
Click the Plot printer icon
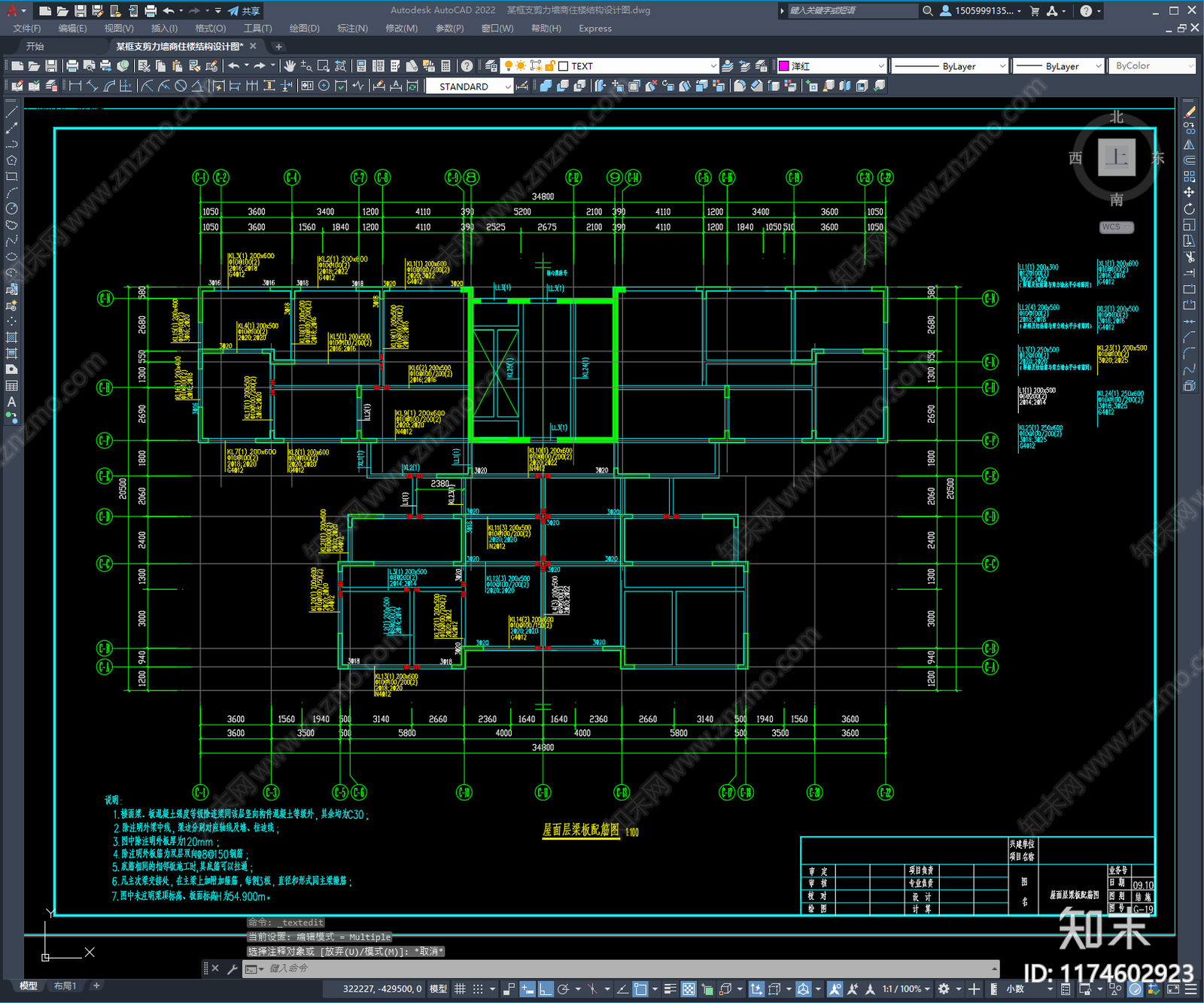point(72,66)
